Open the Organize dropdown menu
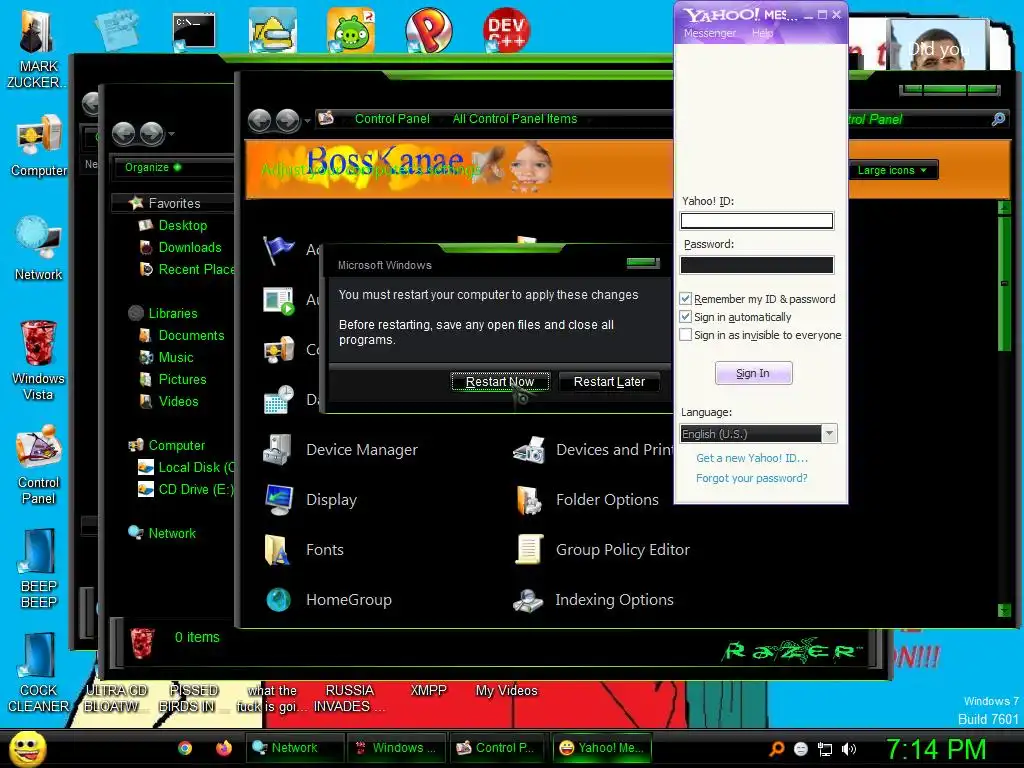The image size is (1024, 768). (153, 167)
